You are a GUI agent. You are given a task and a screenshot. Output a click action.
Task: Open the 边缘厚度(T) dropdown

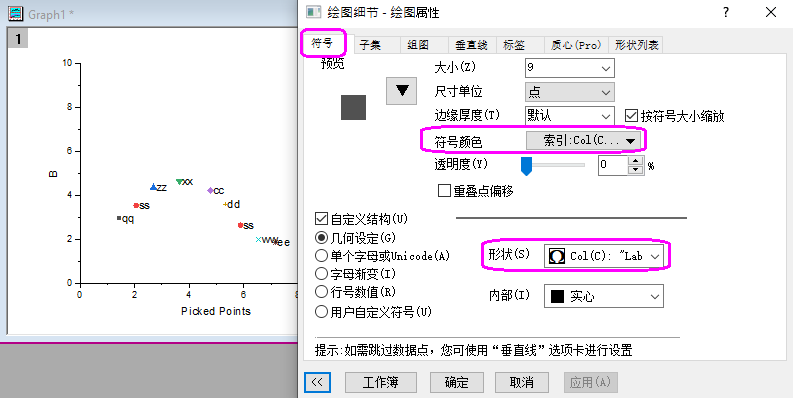coord(569,116)
